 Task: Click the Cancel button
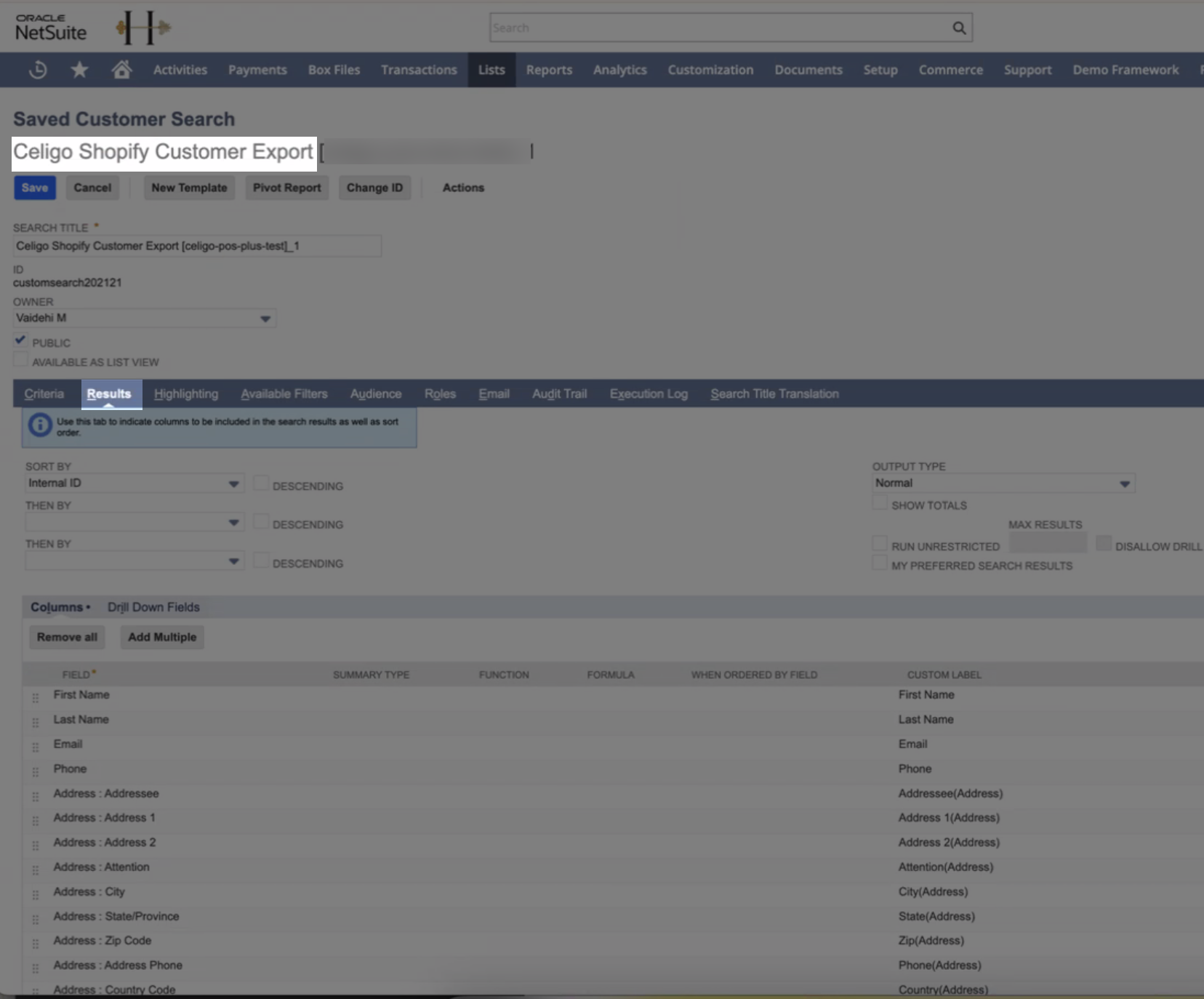[92, 188]
